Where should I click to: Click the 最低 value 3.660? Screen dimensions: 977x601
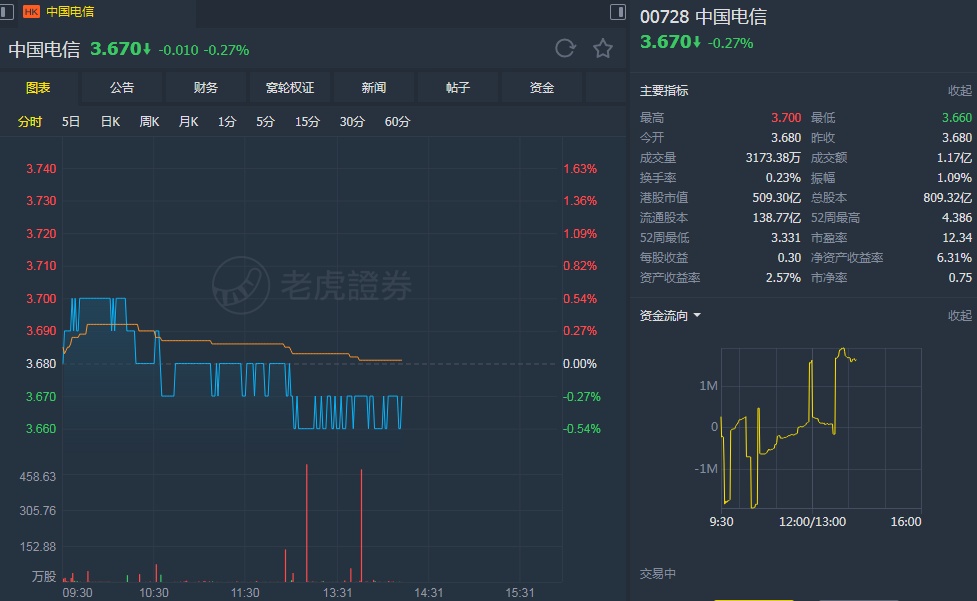[956, 118]
